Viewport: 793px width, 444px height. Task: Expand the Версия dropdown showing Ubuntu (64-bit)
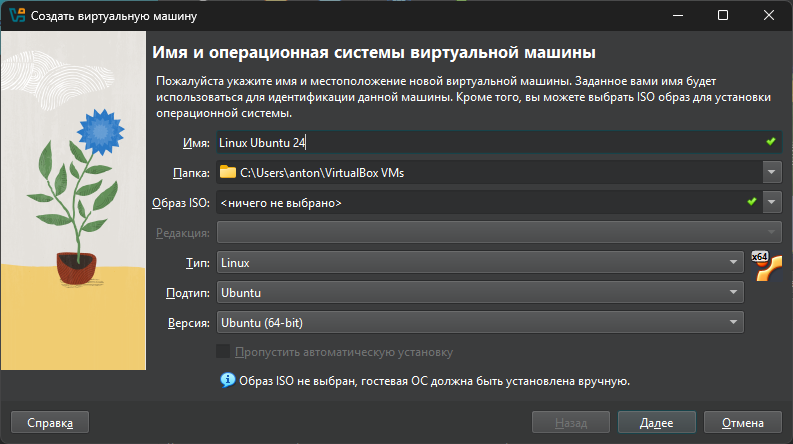tap(480, 323)
